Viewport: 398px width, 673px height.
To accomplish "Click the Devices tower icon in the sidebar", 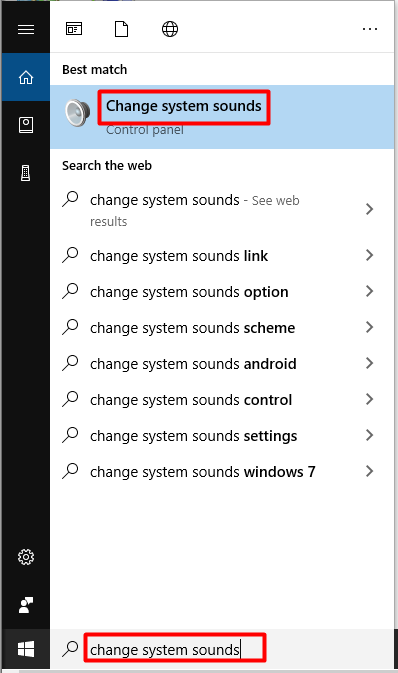I will pos(26,173).
